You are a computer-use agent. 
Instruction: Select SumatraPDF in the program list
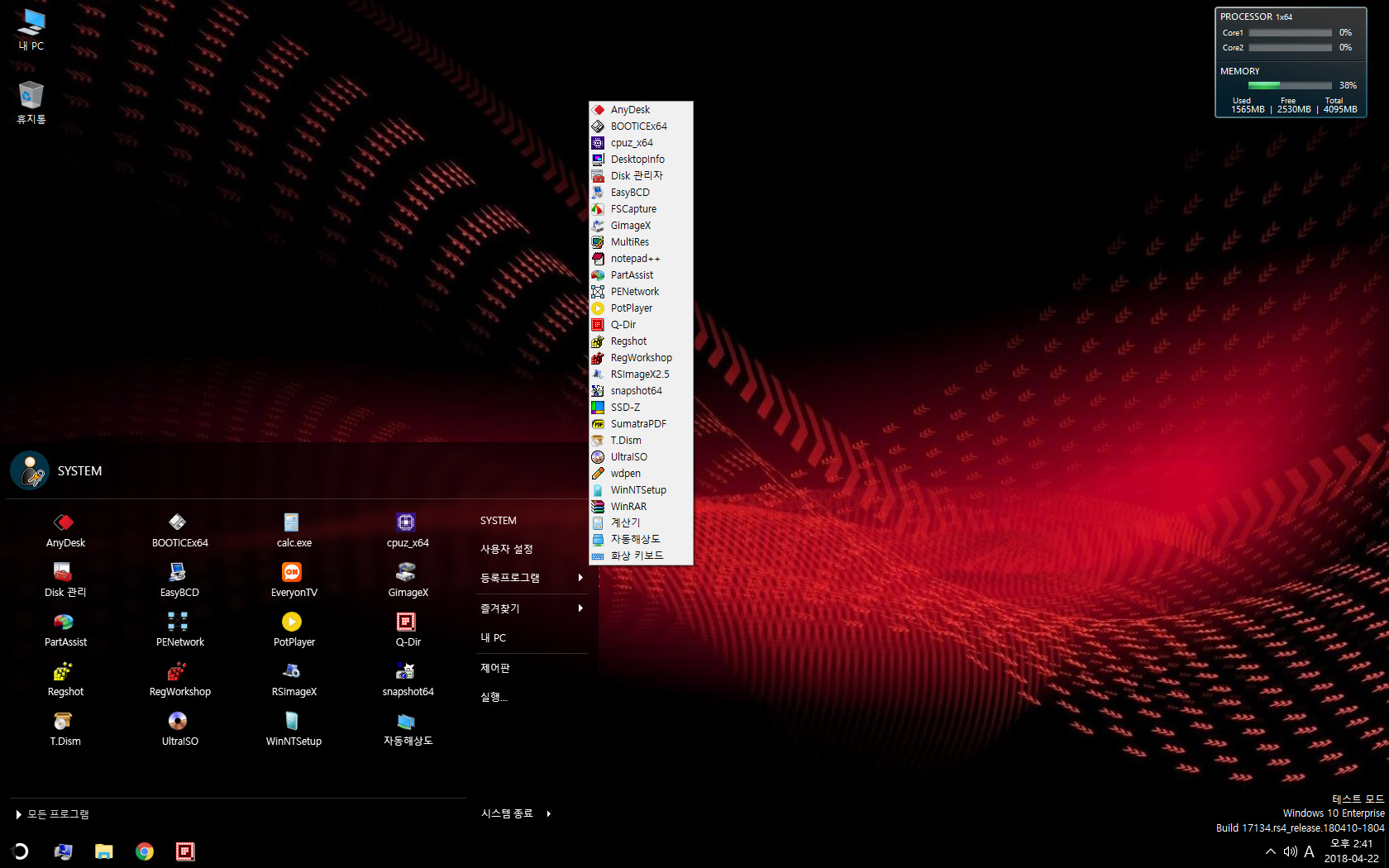[641, 424]
